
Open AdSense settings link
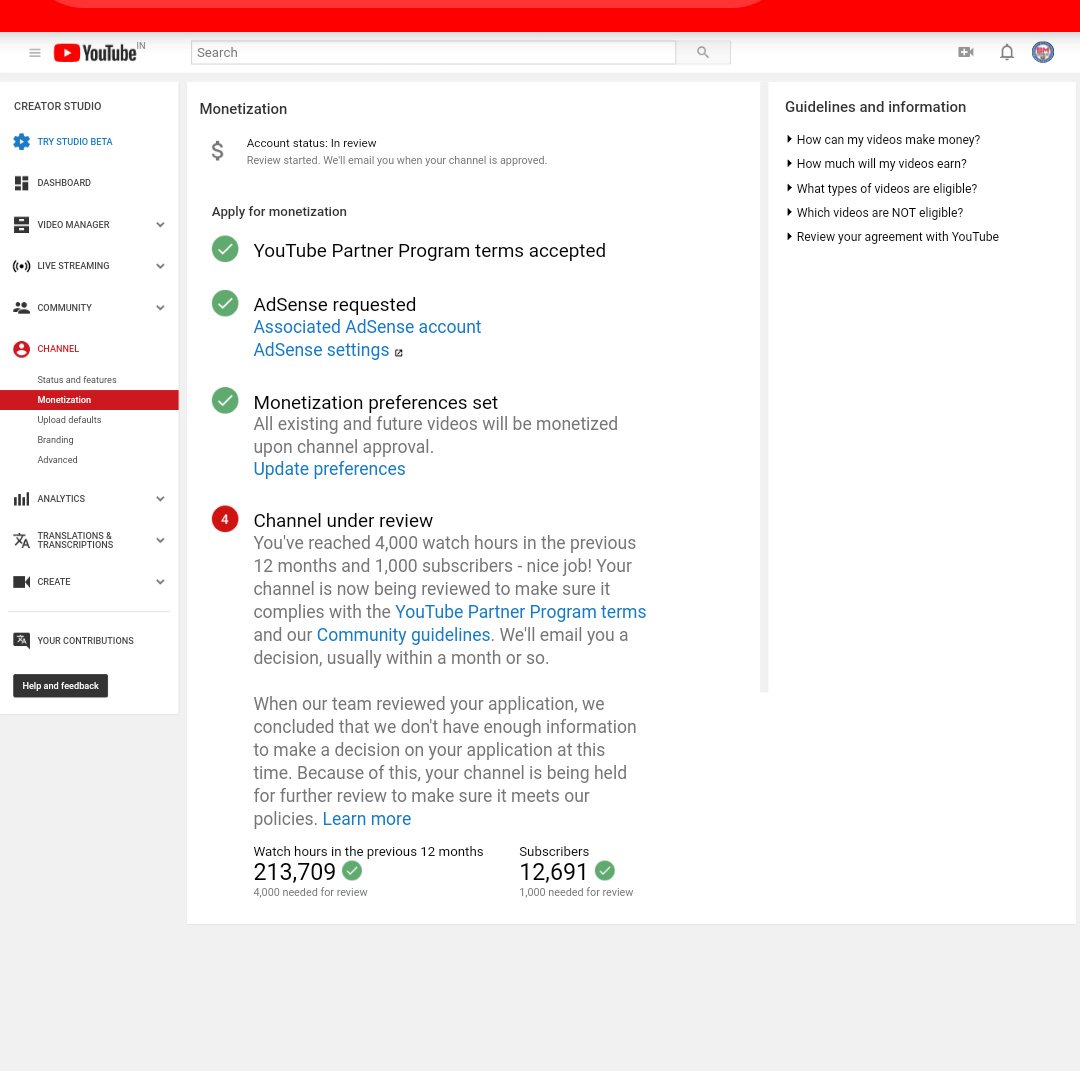click(321, 350)
